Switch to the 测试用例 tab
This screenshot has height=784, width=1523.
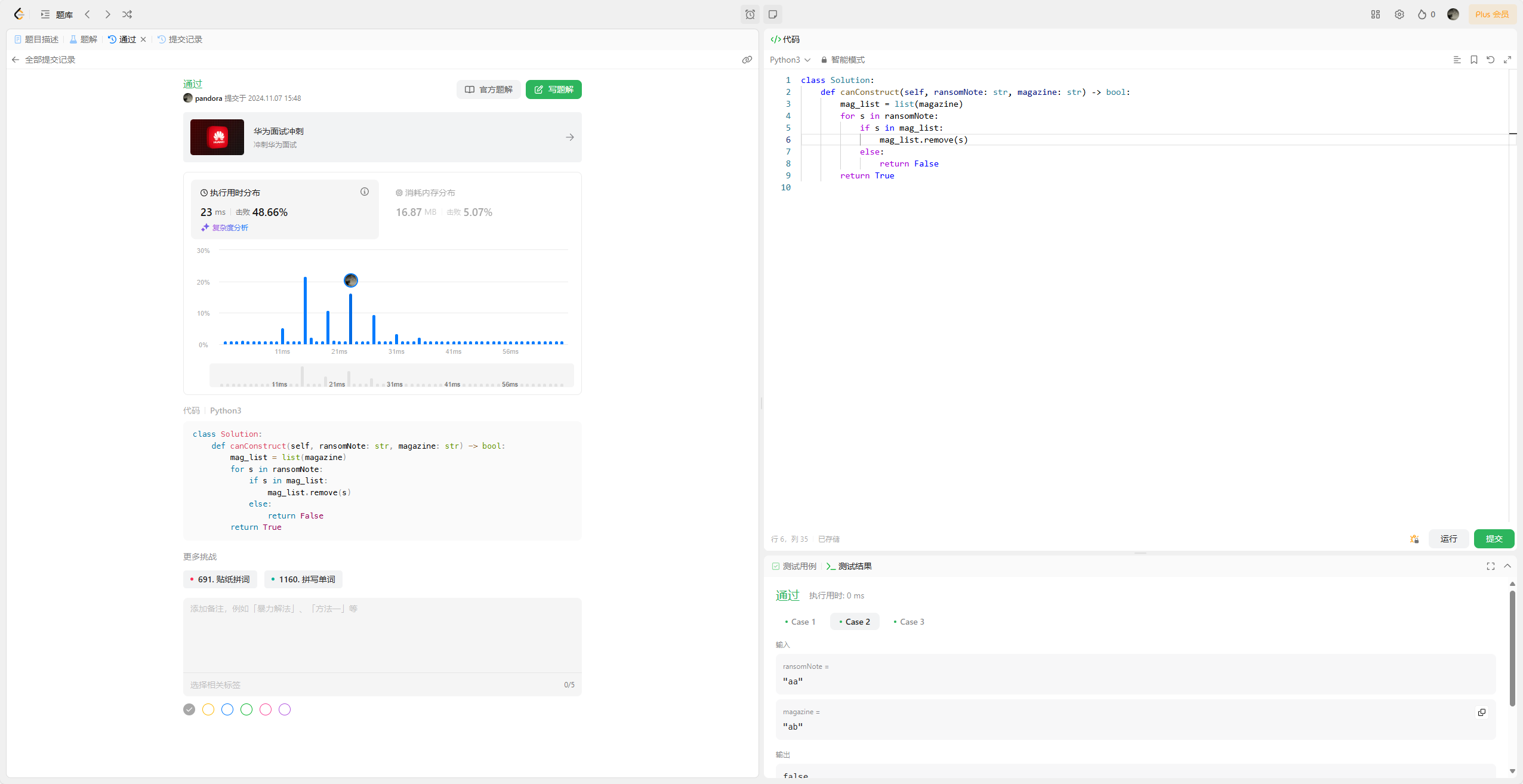tap(794, 566)
